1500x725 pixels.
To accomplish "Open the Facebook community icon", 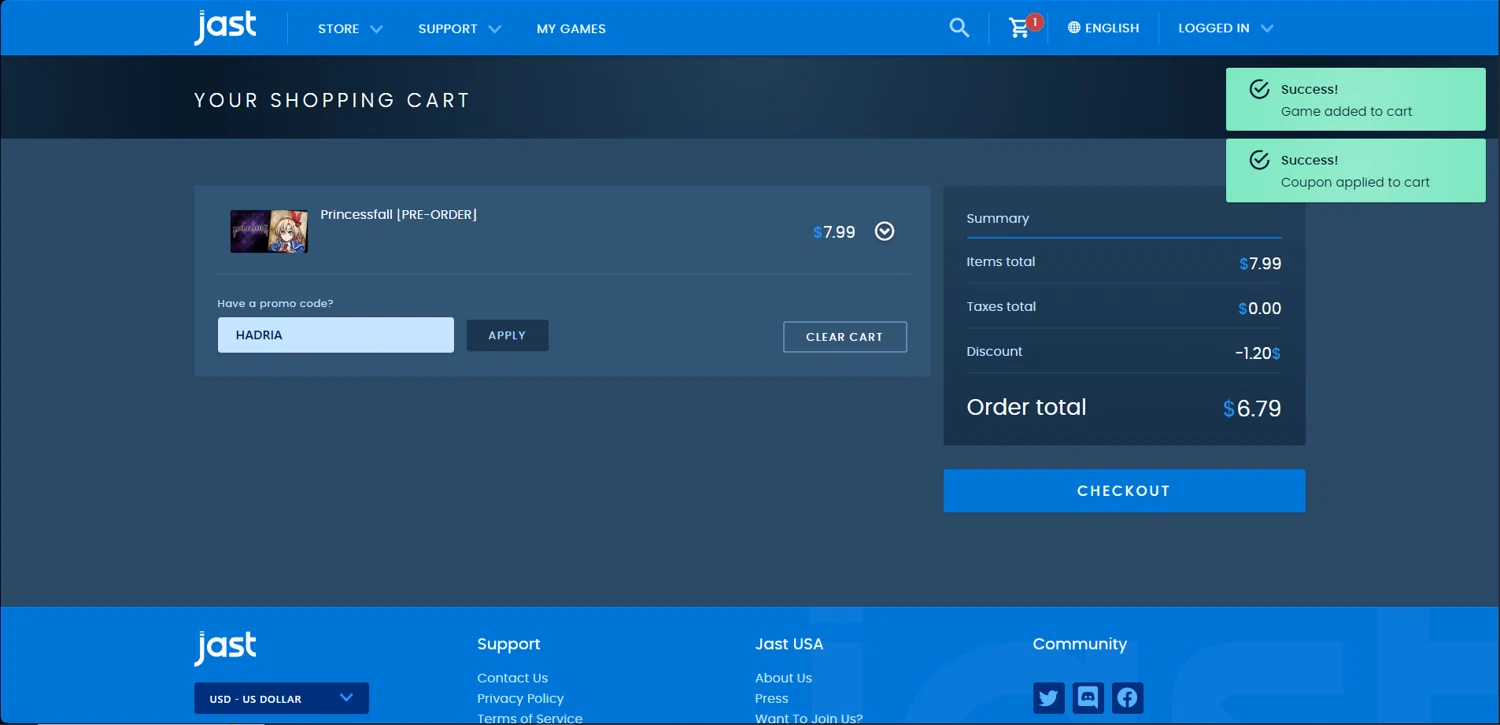I will [x=1127, y=697].
